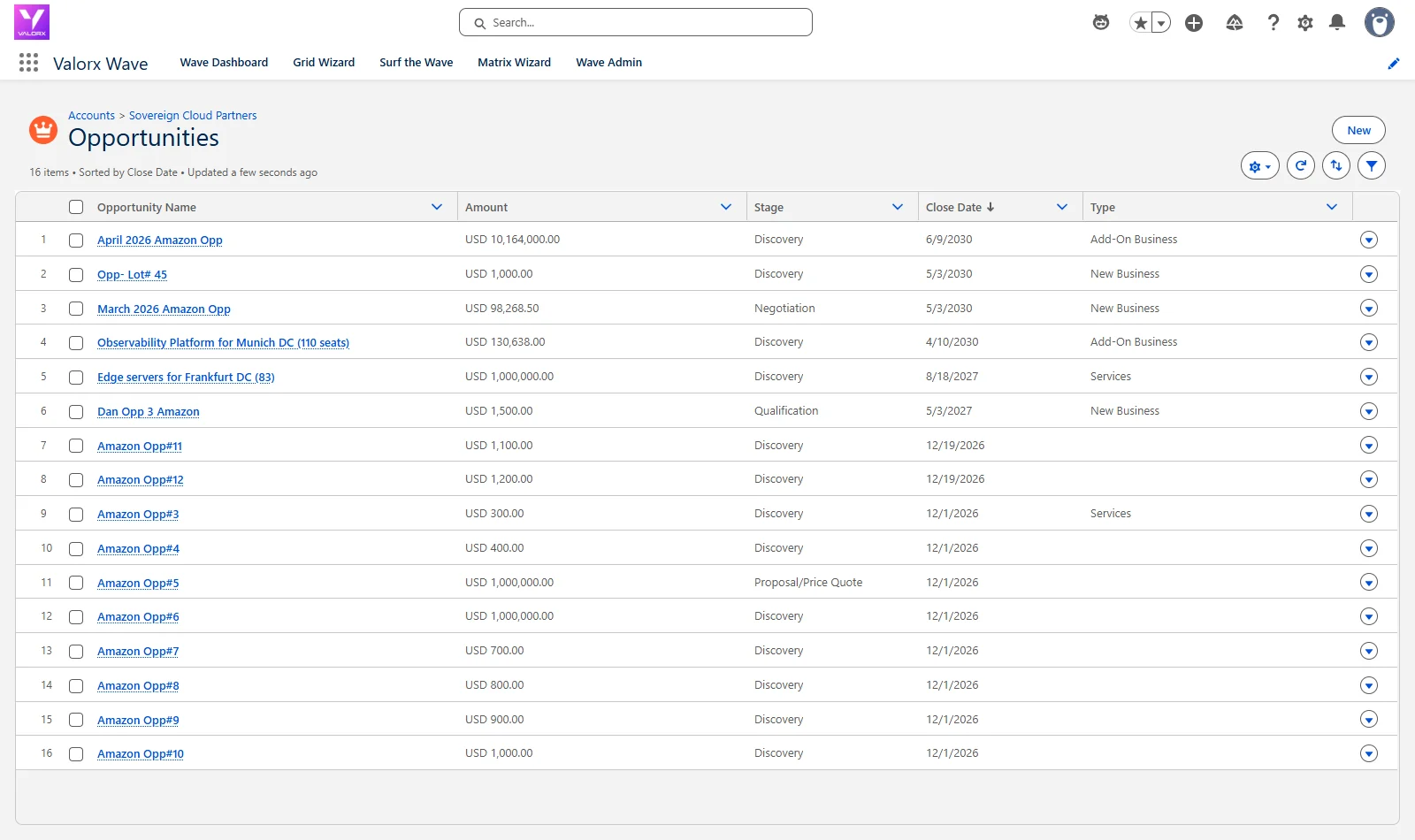This screenshot has height=840, width=1415.
Task: Open row actions for April 2026 Amazon Opp
Action: click(x=1369, y=240)
